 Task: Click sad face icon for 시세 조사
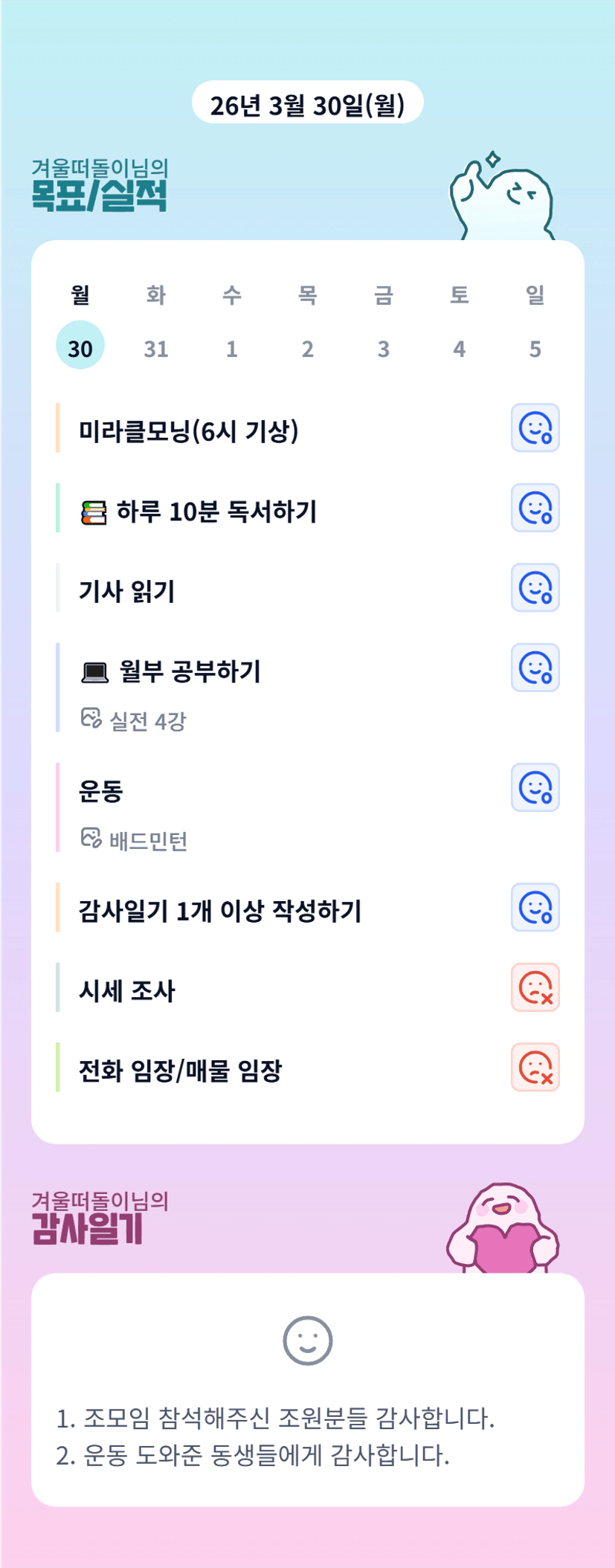point(535,987)
